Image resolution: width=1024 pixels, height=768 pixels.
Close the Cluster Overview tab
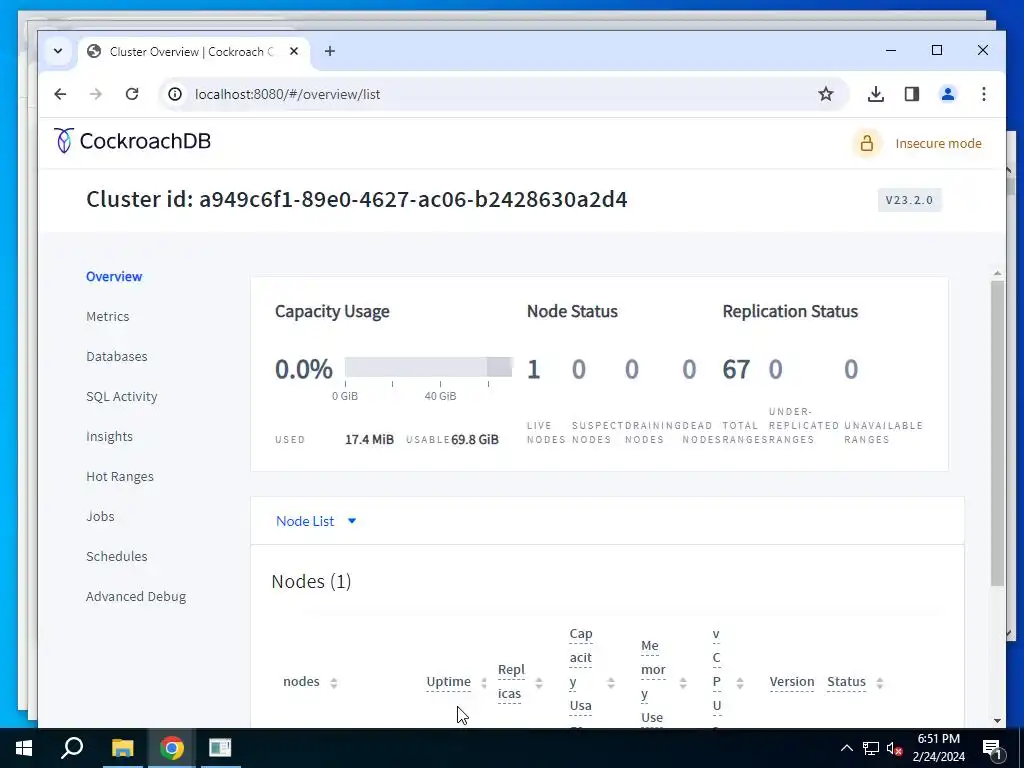click(x=294, y=51)
